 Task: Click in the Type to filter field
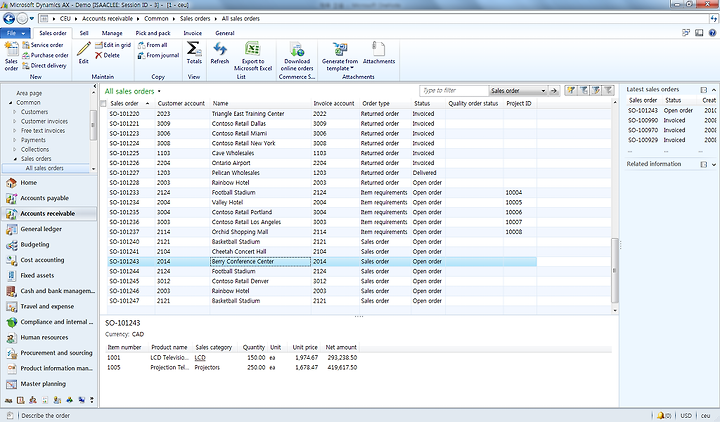click(x=454, y=90)
